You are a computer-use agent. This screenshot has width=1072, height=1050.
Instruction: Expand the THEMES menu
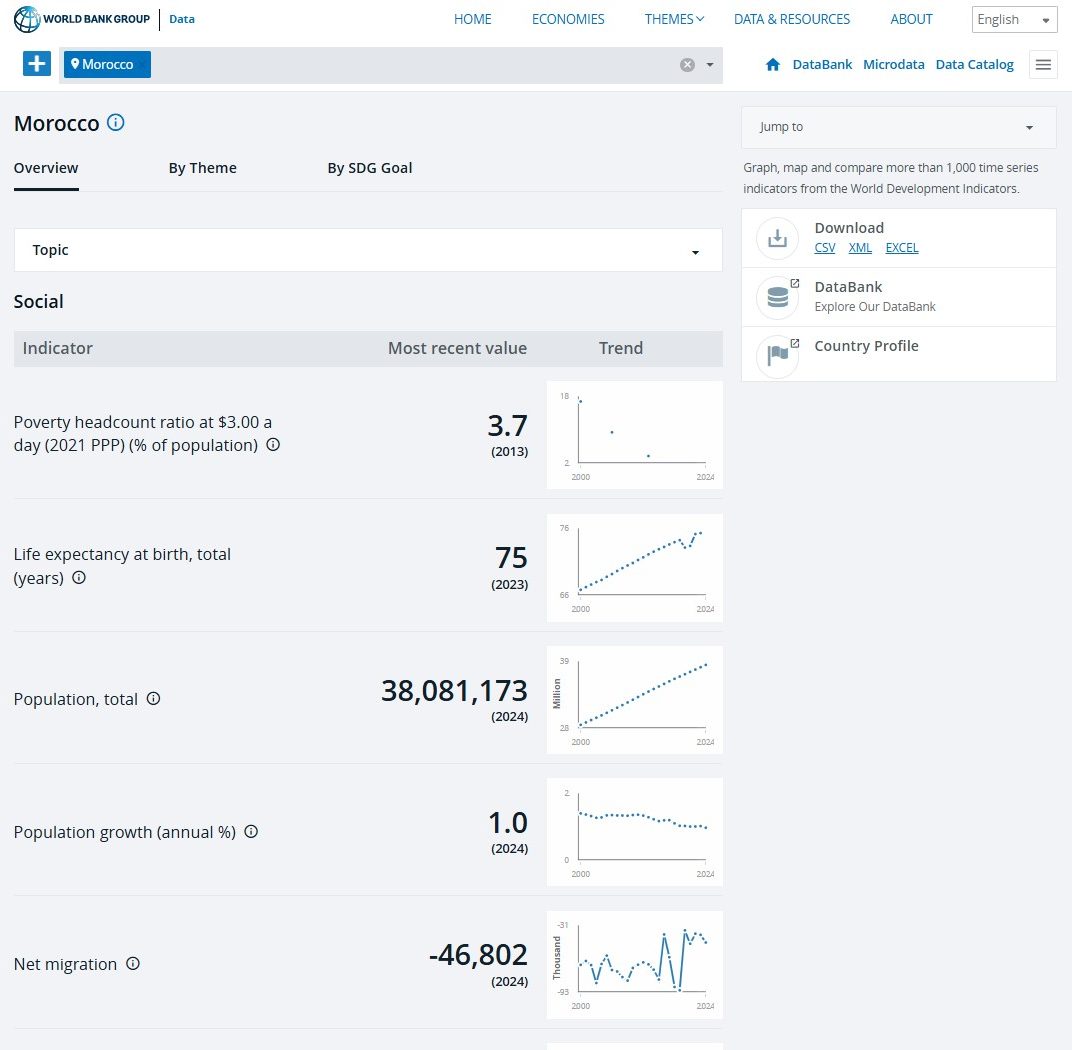675,19
